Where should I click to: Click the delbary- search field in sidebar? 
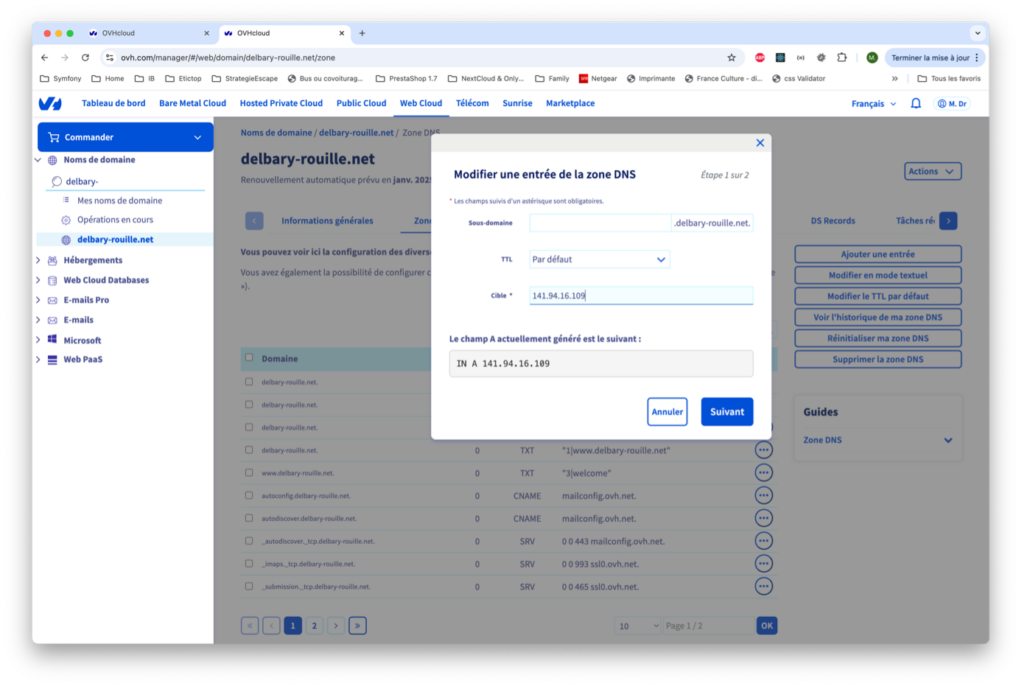pyautogui.click(x=127, y=182)
